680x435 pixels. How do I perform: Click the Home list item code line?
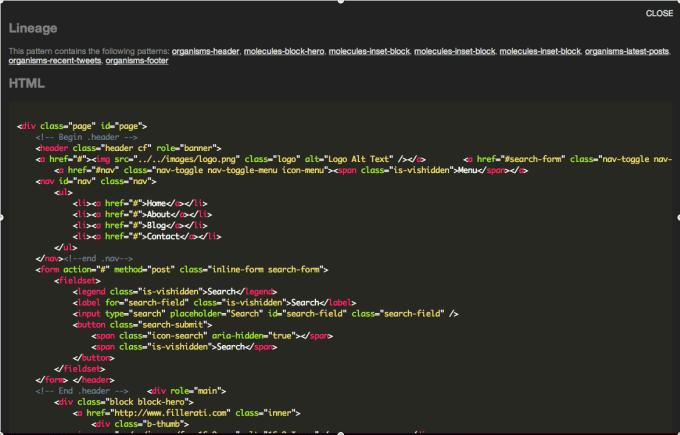(x=140, y=203)
